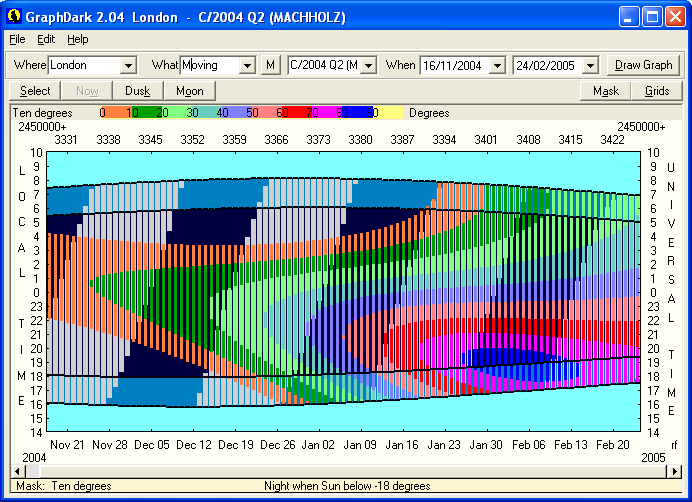Open the Help menu
The width and height of the screenshot is (692, 502).
click(x=78, y=39)
